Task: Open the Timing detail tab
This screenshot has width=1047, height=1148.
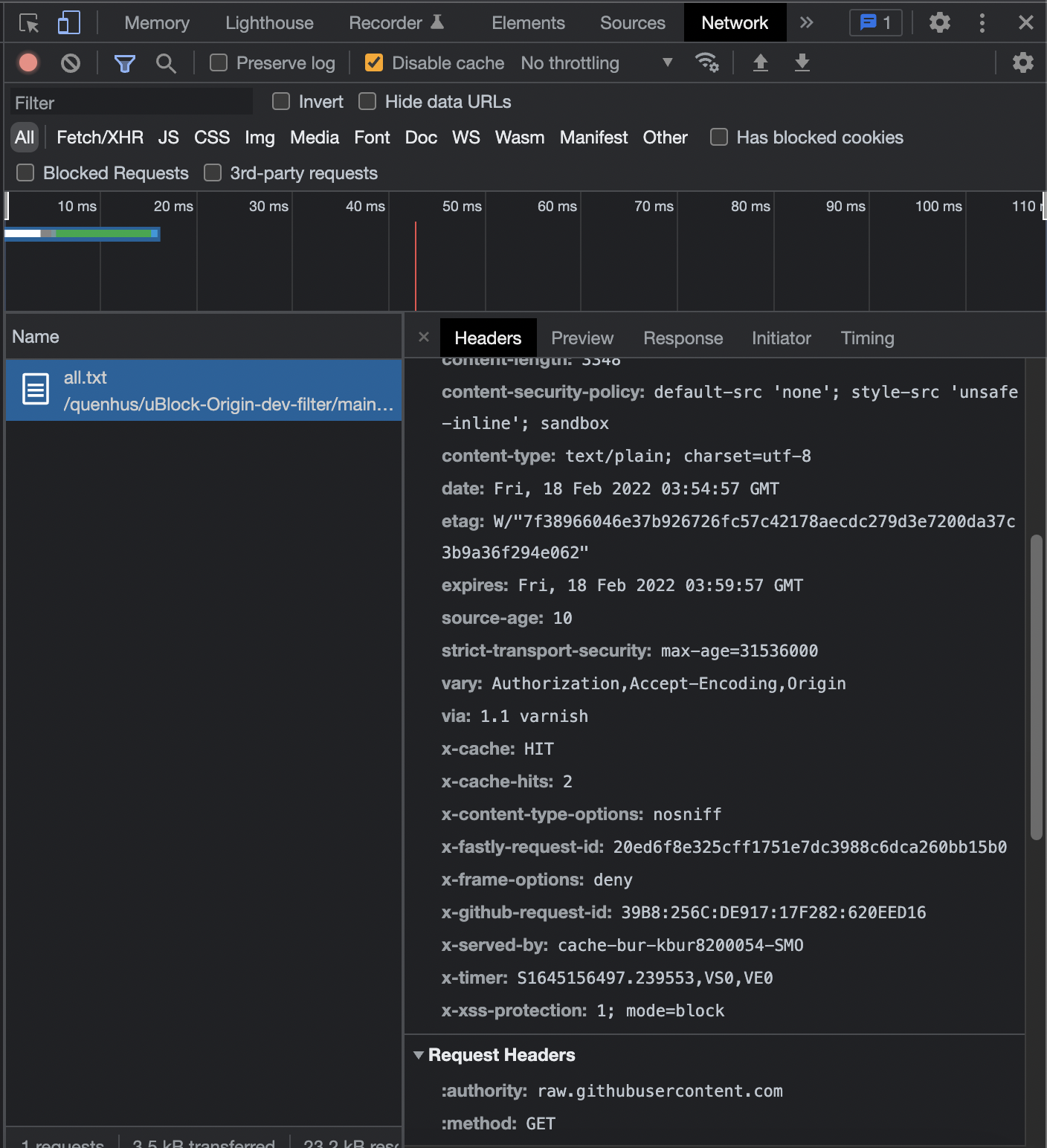Action: click(867, 338)
